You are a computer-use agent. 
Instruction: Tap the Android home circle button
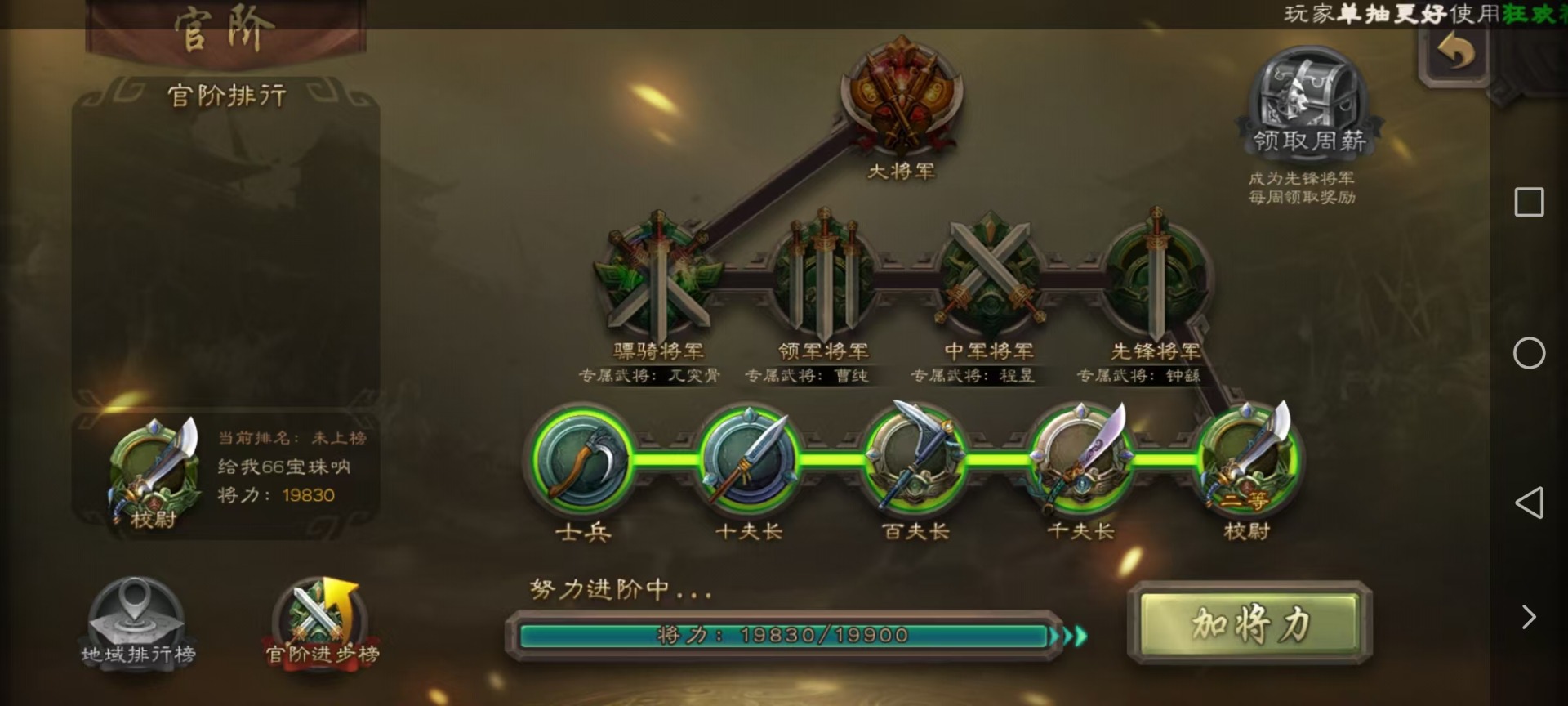(1529, 353)
